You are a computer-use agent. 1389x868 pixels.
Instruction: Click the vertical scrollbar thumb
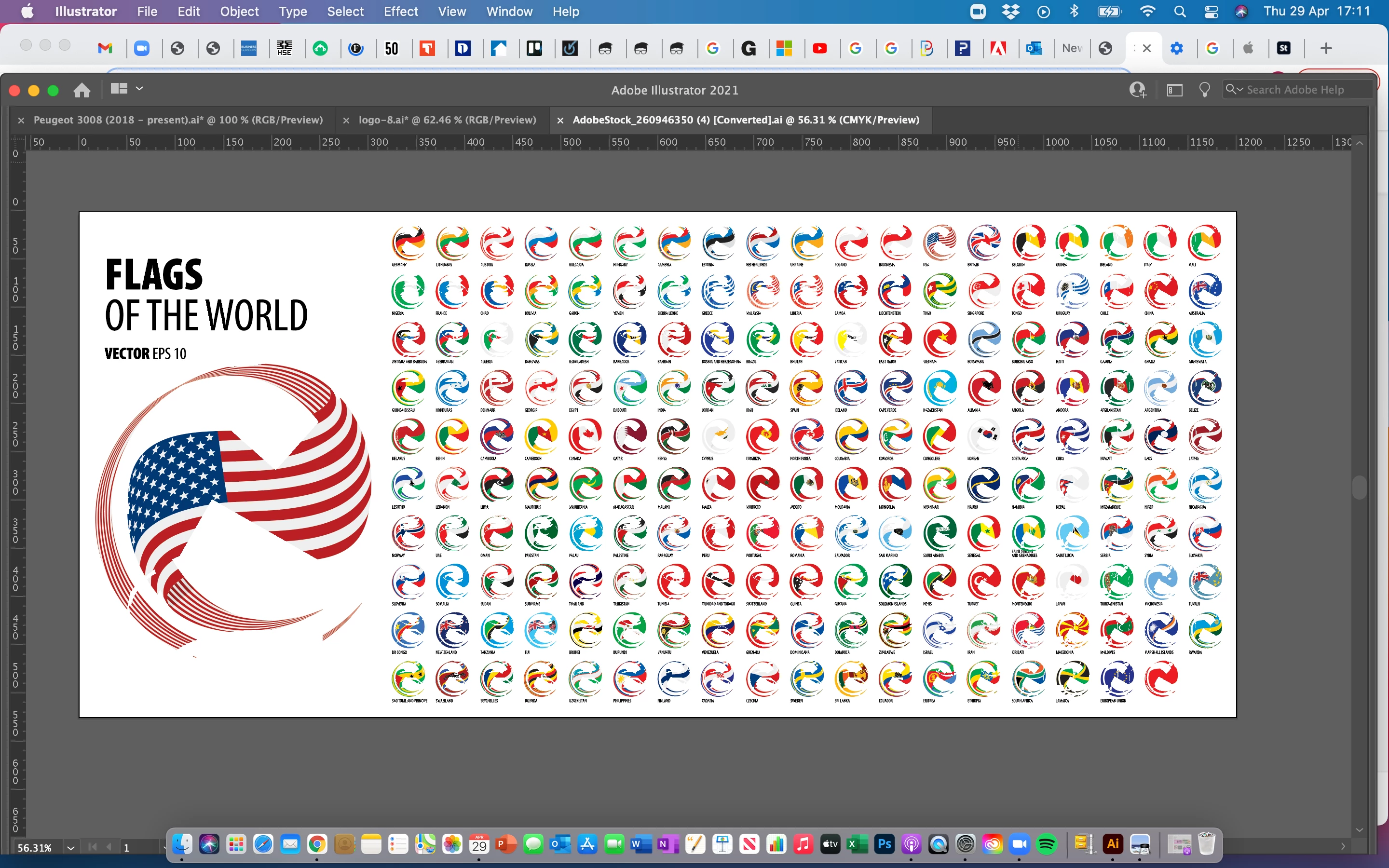[1359, 488]
